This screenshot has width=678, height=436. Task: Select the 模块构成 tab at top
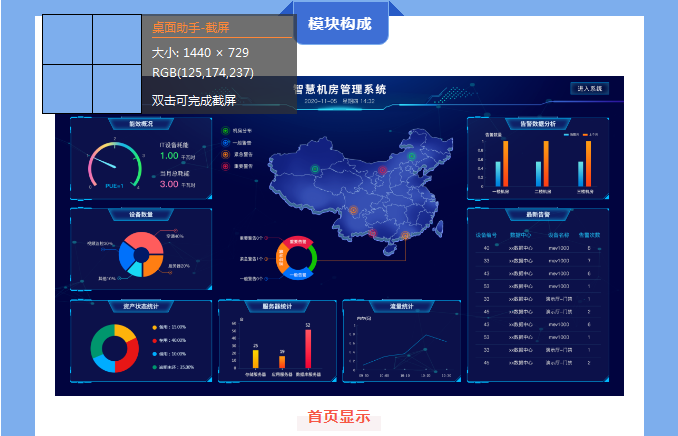pyautogui.click(x=339, y=23)
